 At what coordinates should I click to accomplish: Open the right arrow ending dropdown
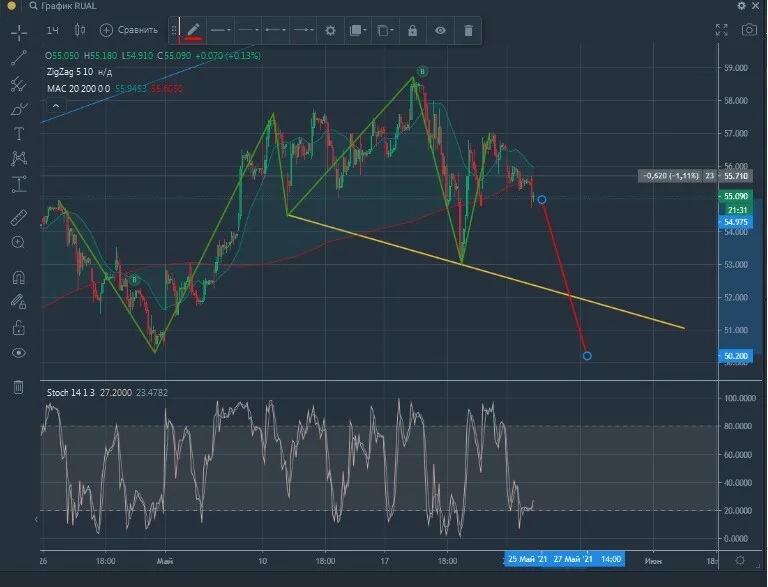tap(303, 30)
